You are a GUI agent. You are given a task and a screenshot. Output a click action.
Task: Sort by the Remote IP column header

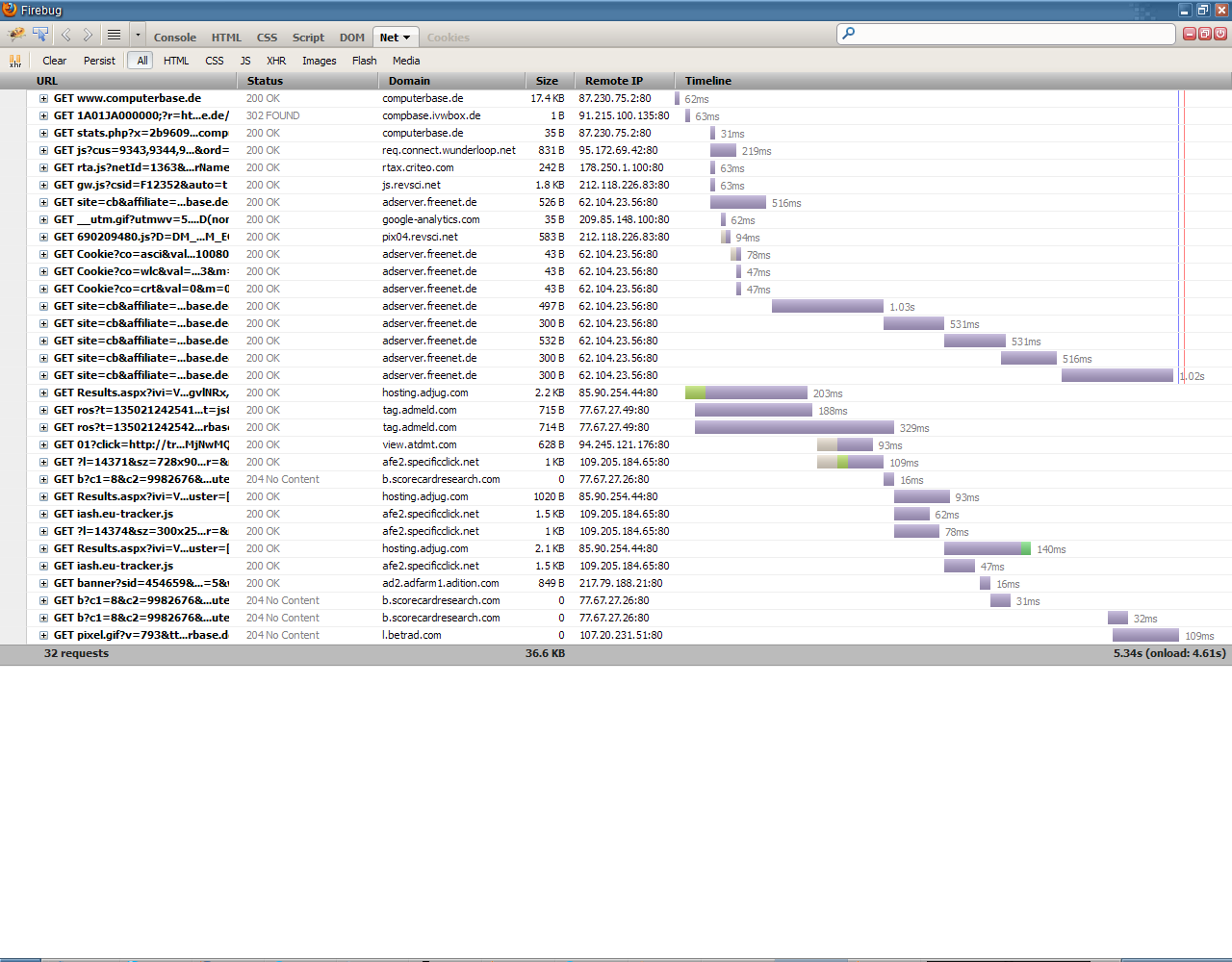[624, 81]
